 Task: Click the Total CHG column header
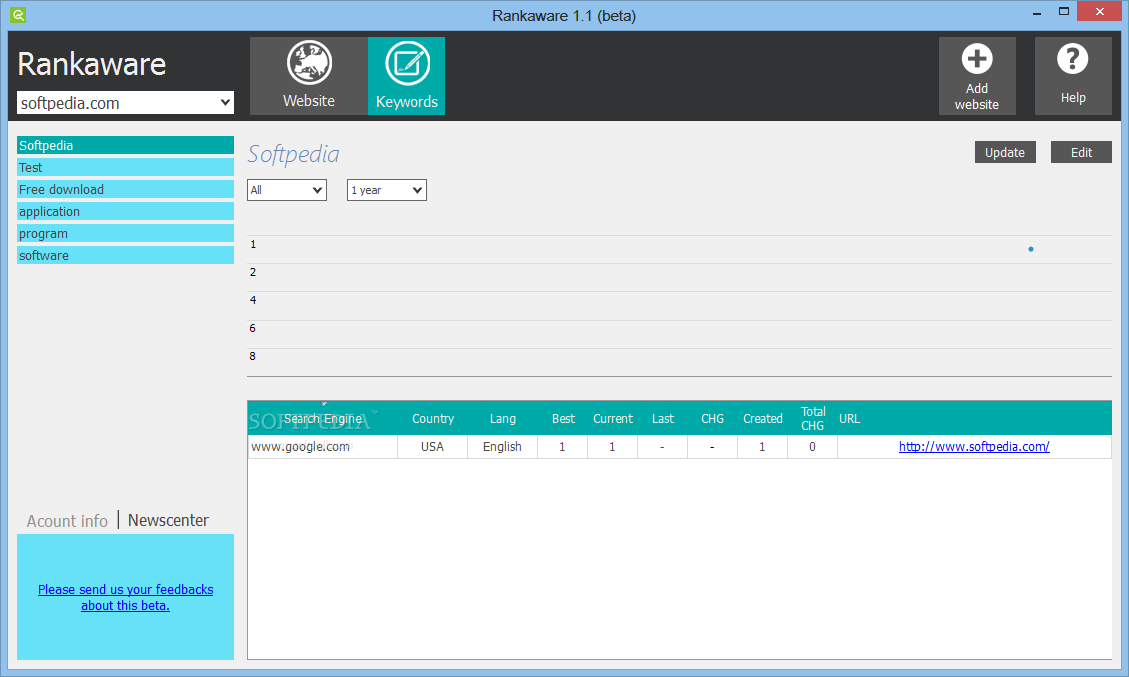[812, 418]
